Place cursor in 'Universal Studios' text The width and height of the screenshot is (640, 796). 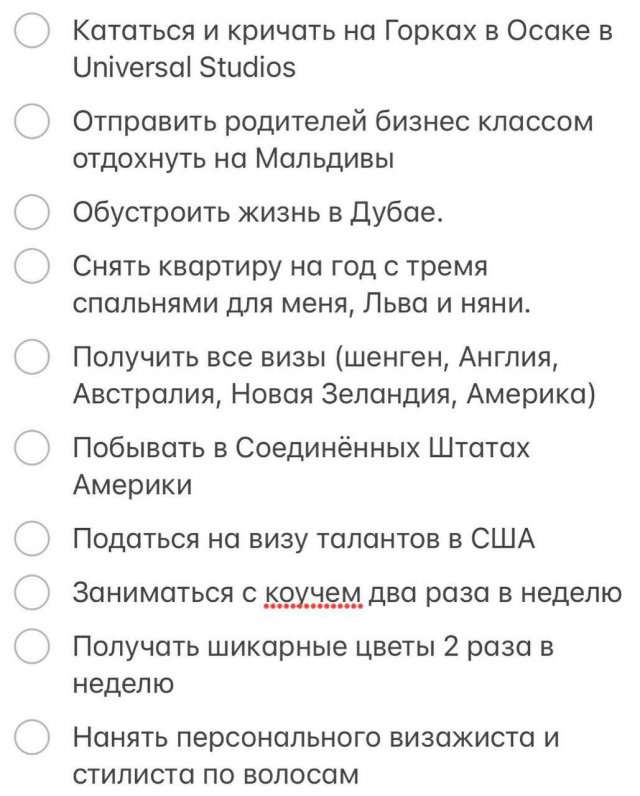[184, 68]
